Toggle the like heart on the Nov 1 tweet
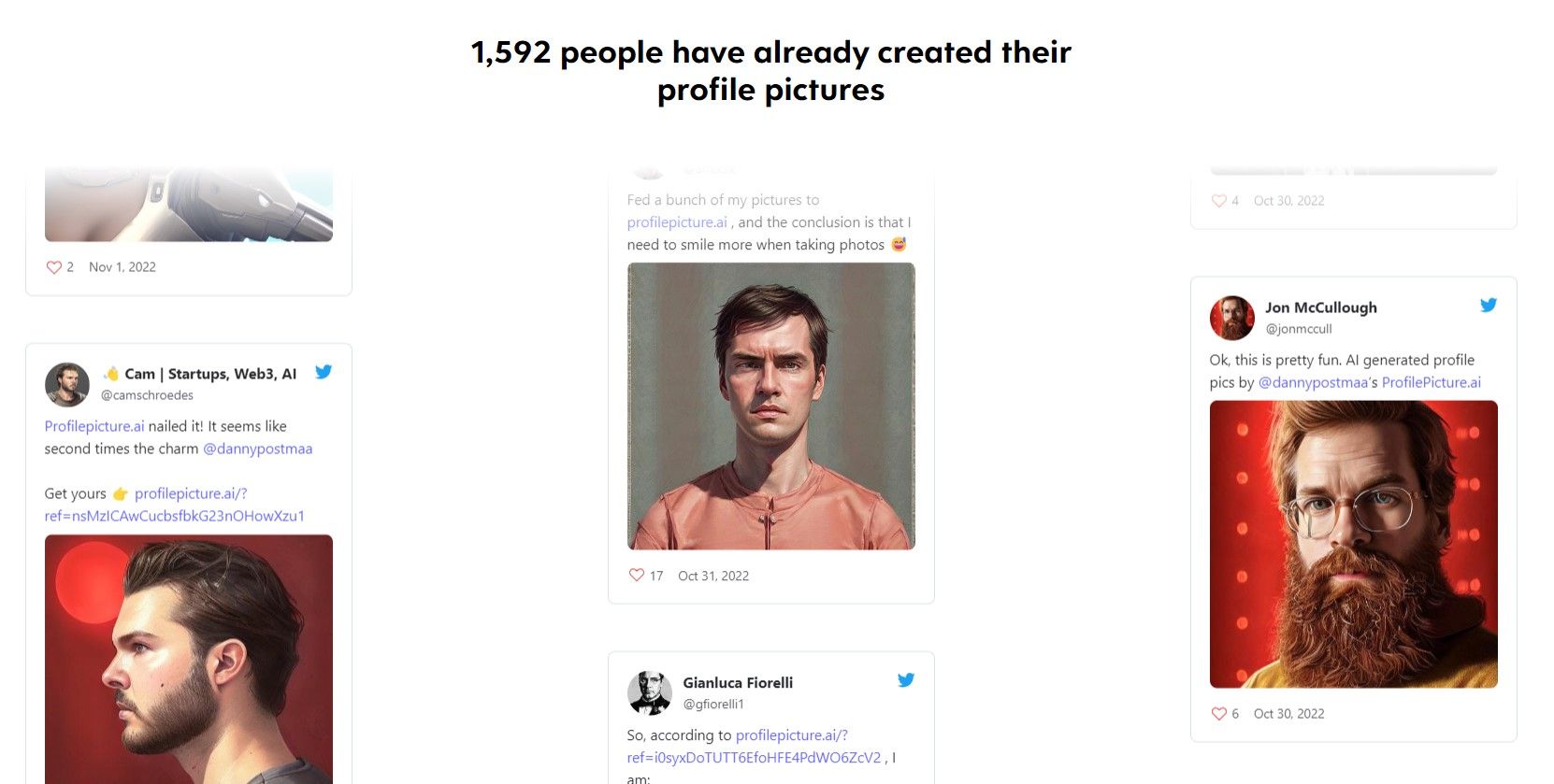Screen dimensions: 1554x784 click(x=53, y=267)
